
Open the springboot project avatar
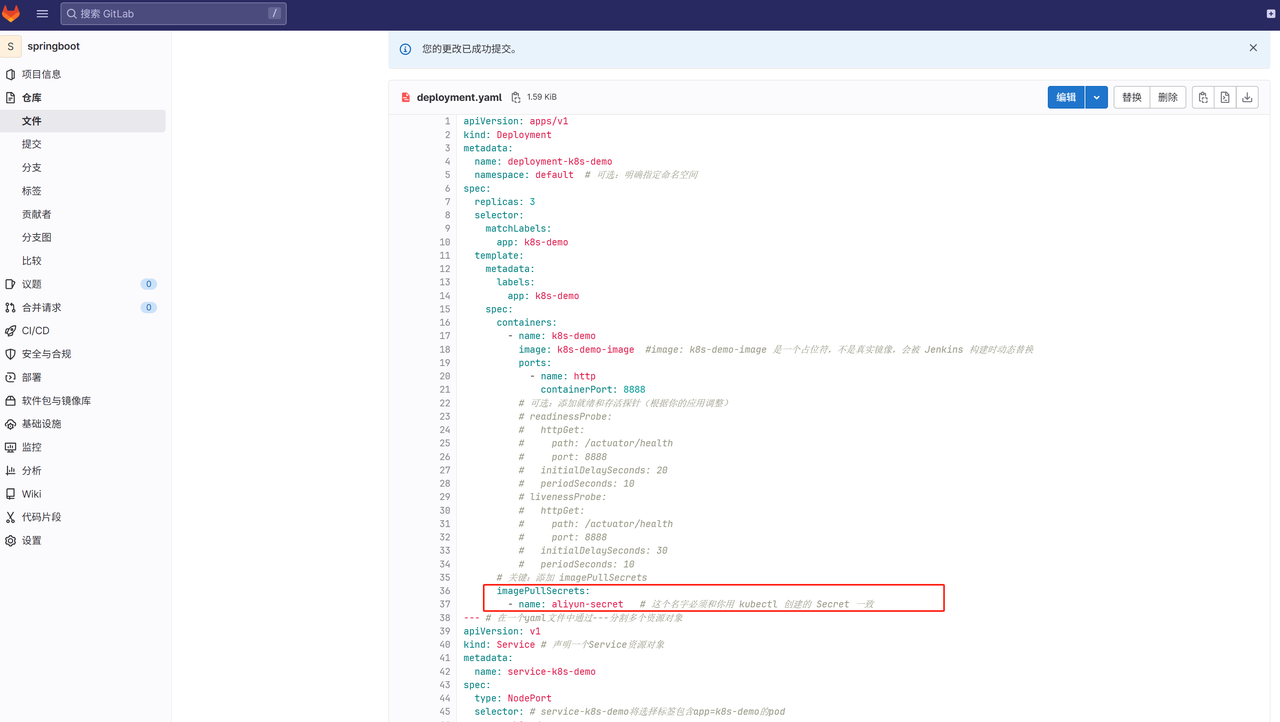[11, 46]
